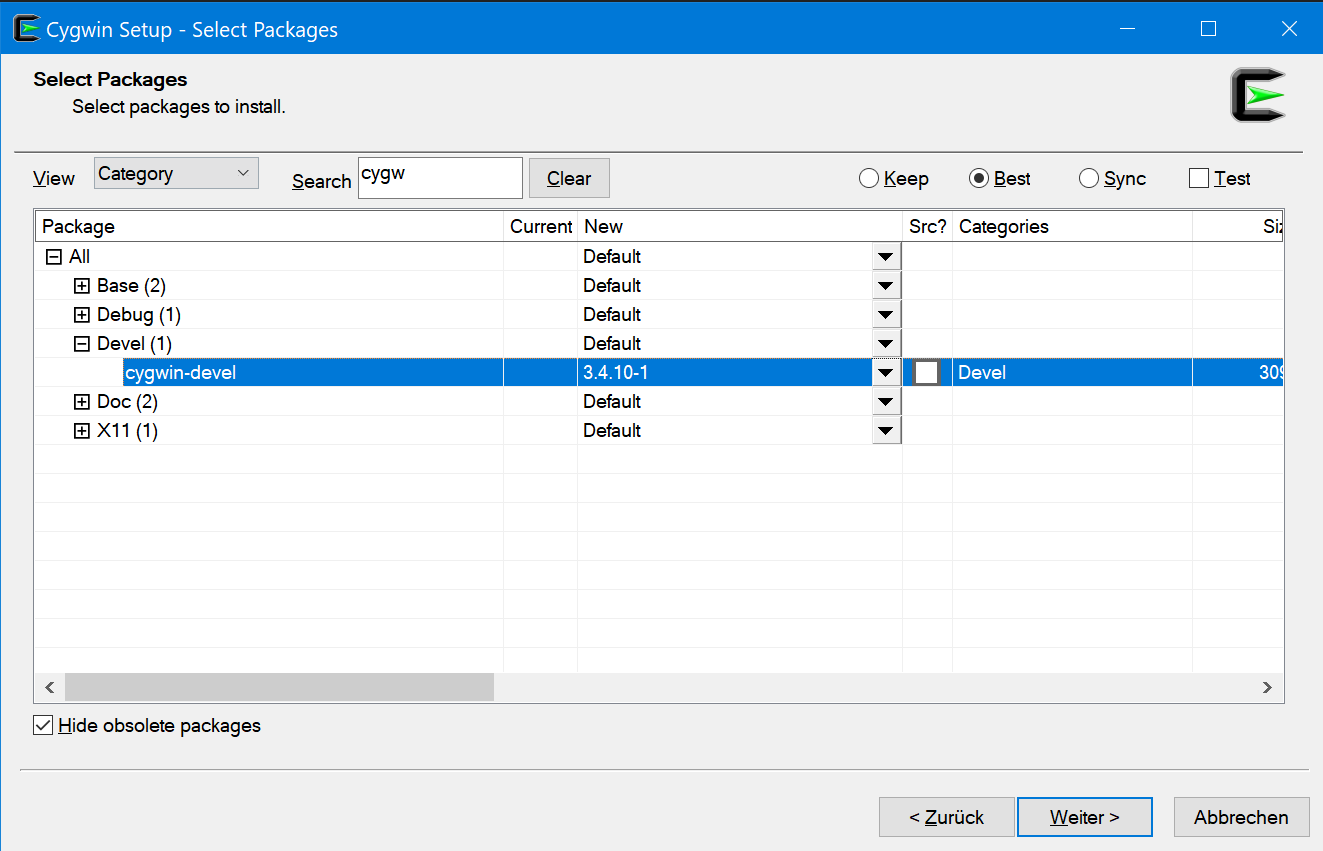Click the Current column header
Screen dimensions: 1323x851
[x=541, y=226]
